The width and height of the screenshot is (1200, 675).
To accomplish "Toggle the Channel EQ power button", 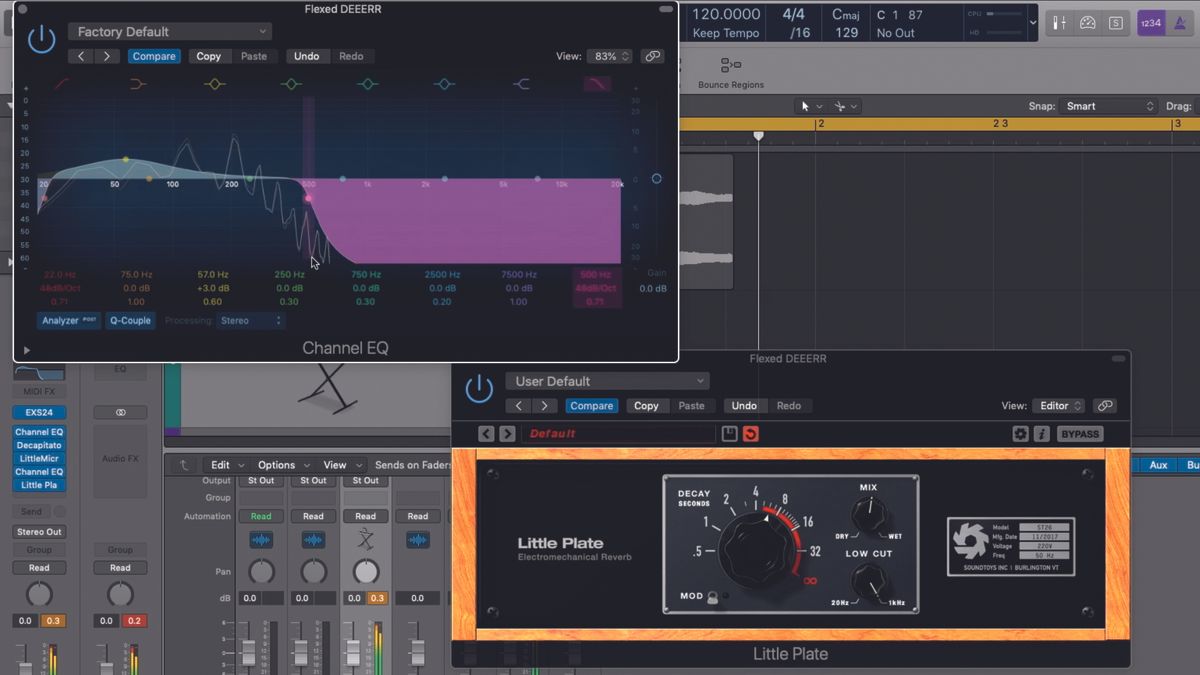I will pos(41,38).
